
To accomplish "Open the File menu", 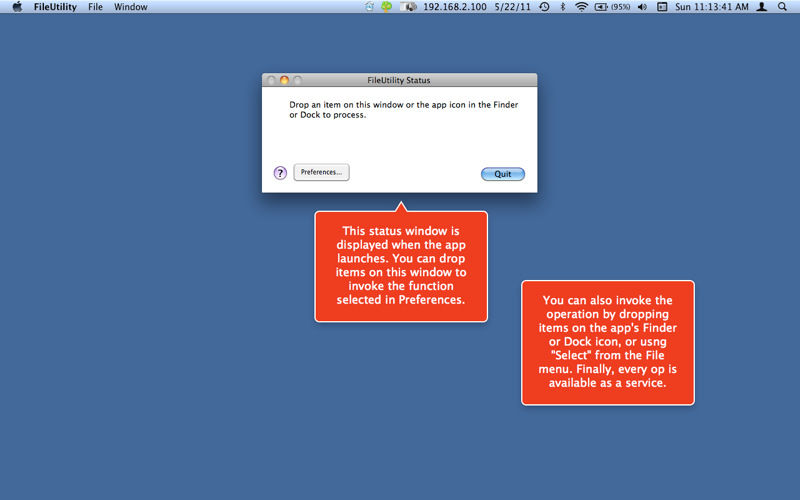I will click(95, 7).
